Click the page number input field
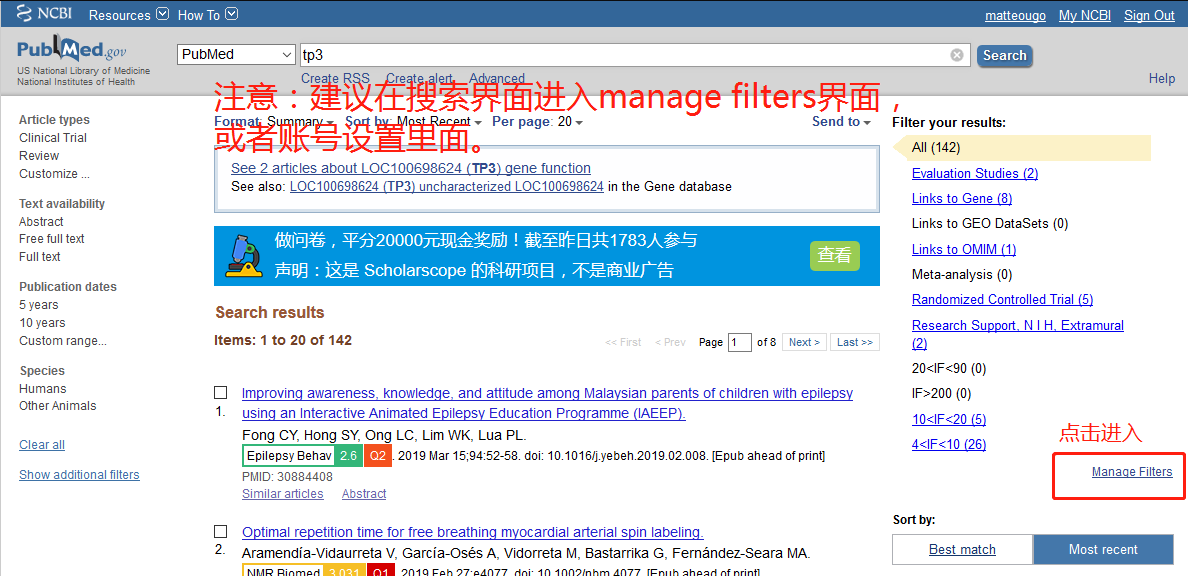The width and height of the screenshot is (1188, 576). 739,341
